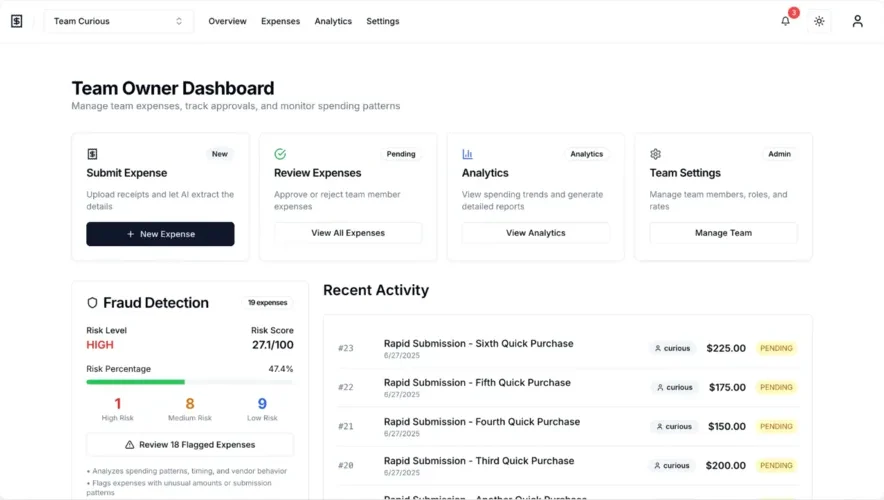Viewport: 884px width, 500px height.
Task: Click the Medium Risk count 8
Action: 190,404
